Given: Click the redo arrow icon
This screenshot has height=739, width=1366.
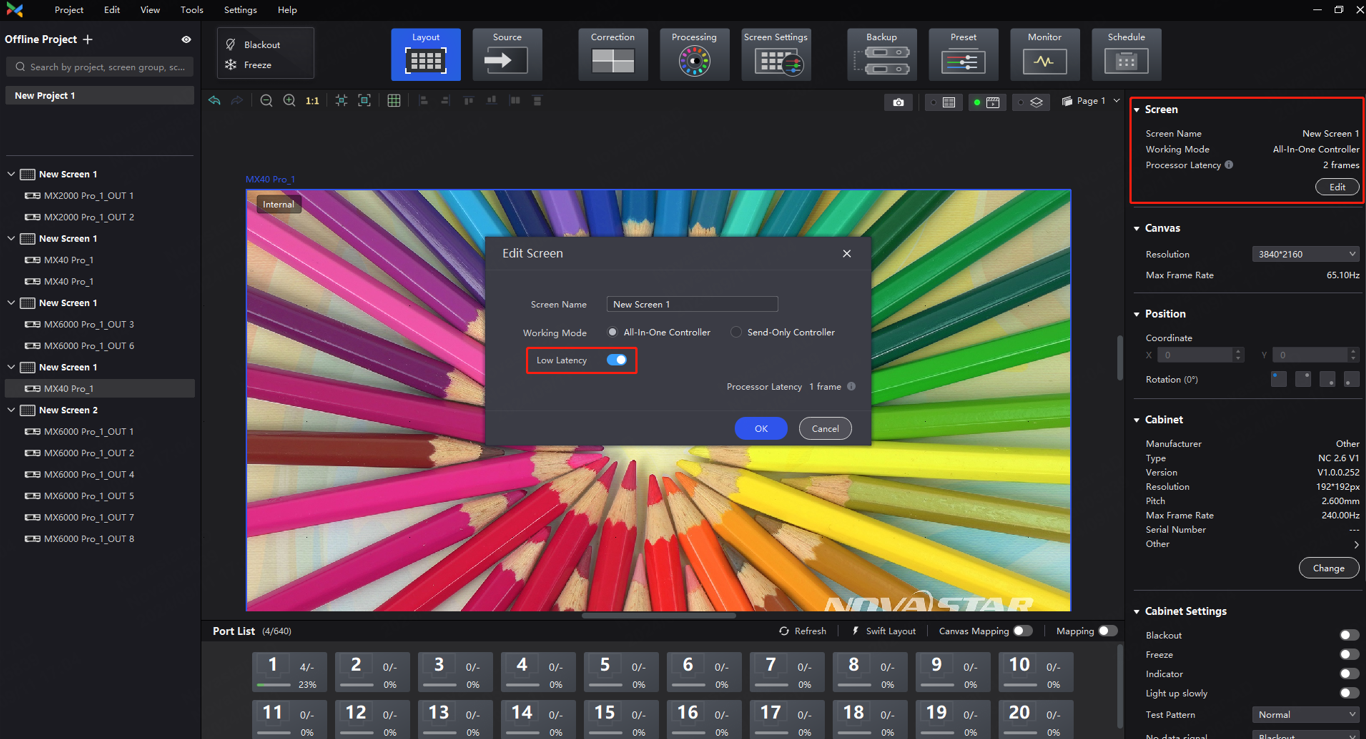Looking at the screenshot, I should (x=237, y=101).
